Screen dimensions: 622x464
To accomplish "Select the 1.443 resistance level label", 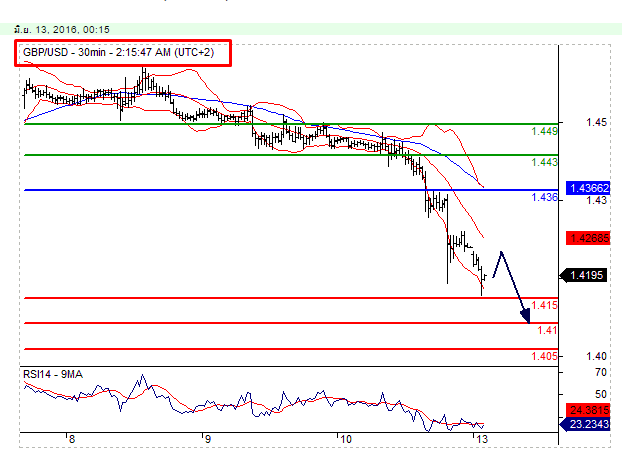I will pos(544,162).
